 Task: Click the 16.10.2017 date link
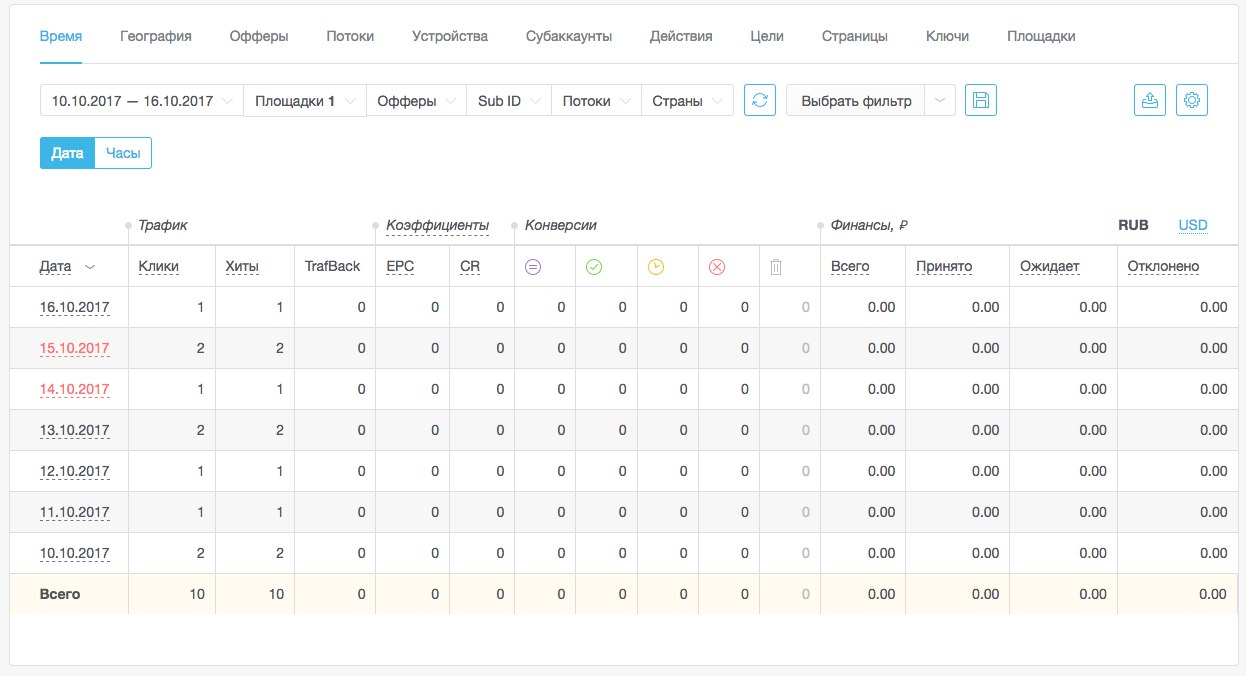(75, 308)
